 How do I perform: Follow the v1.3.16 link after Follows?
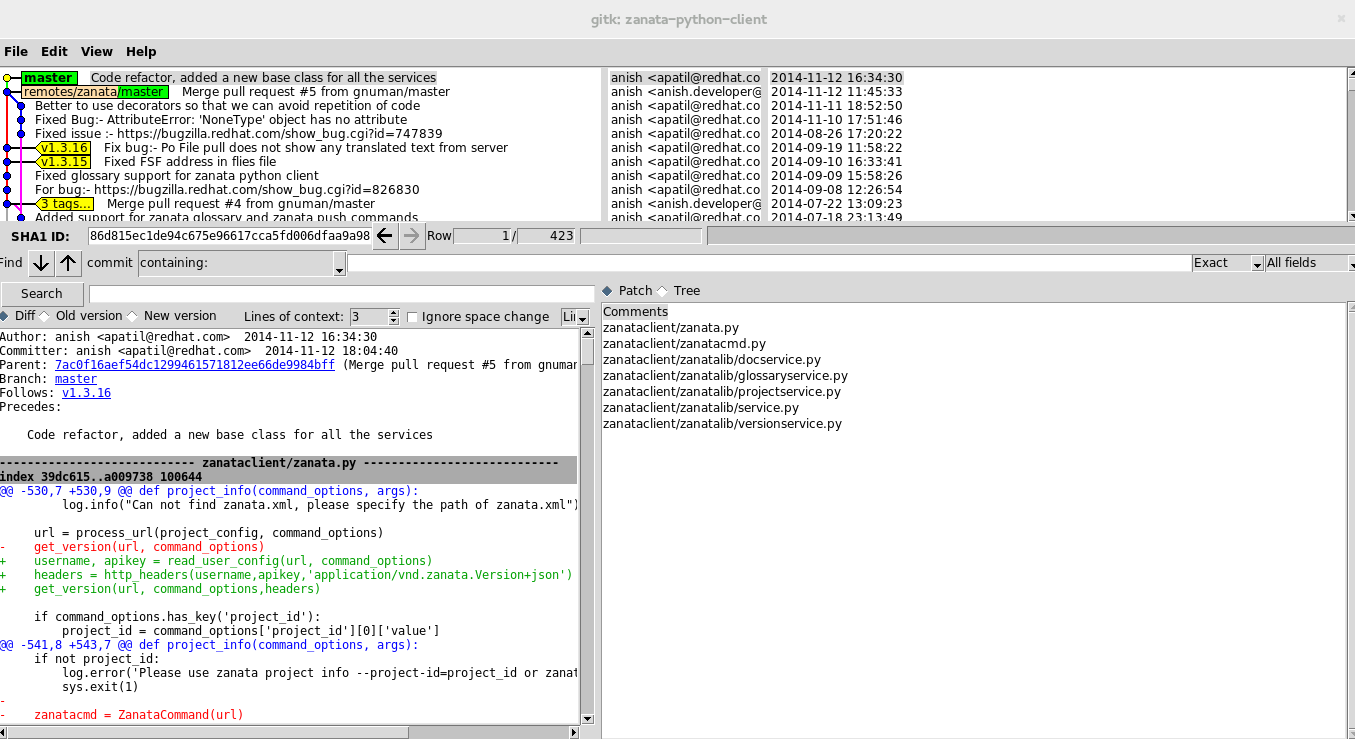click(x=86, y=393)
